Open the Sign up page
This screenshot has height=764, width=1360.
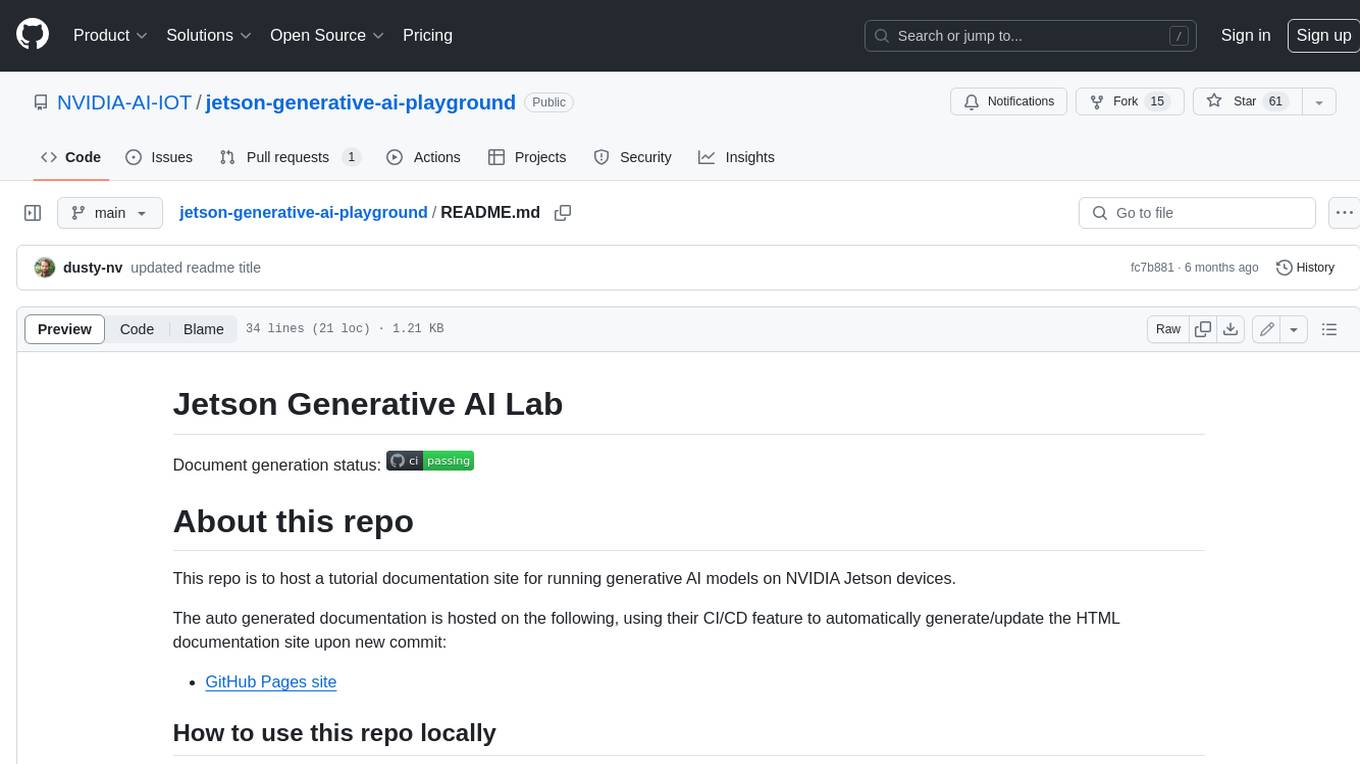1323,35
